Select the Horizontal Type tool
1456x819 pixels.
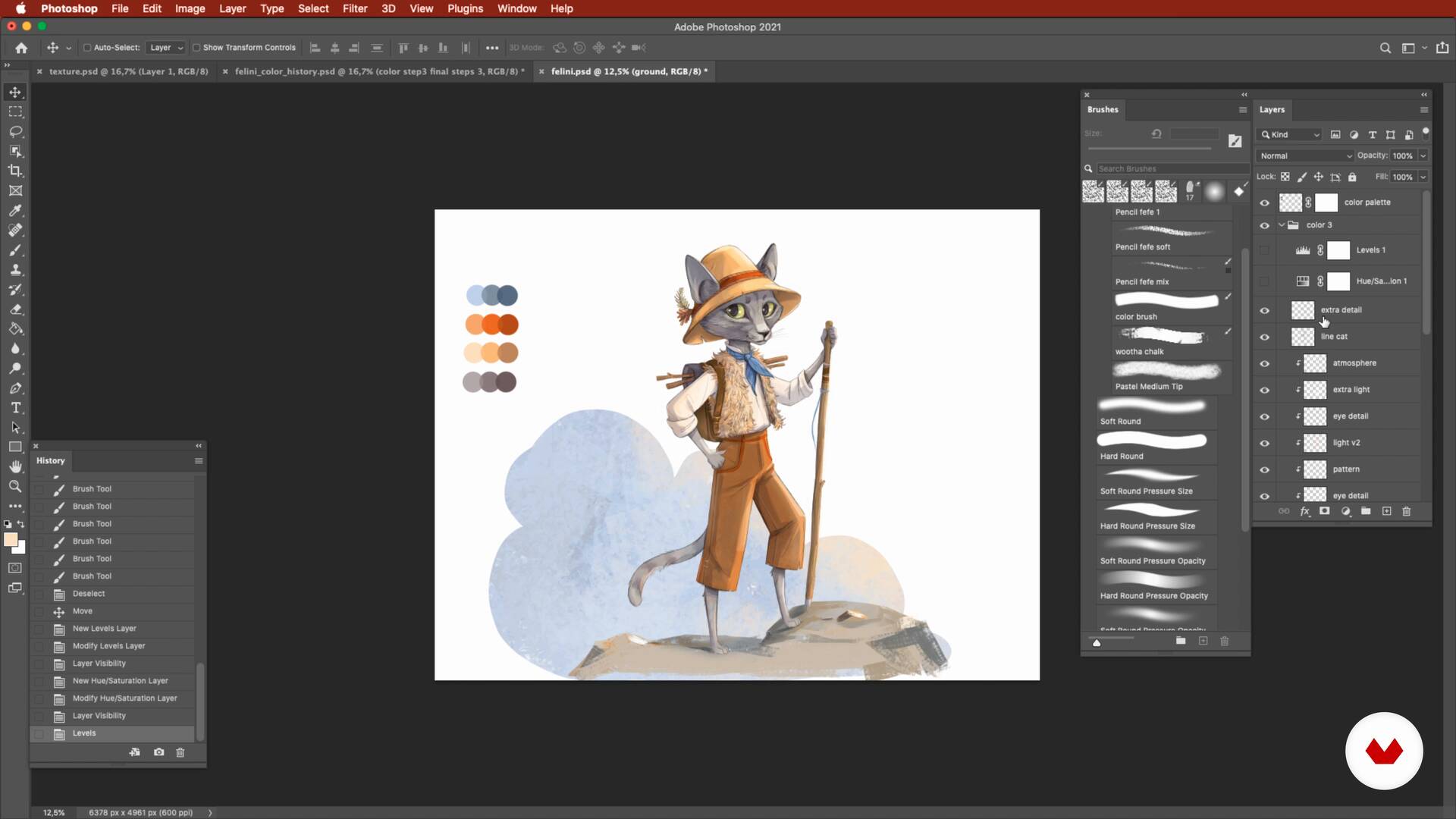[15, 407]
